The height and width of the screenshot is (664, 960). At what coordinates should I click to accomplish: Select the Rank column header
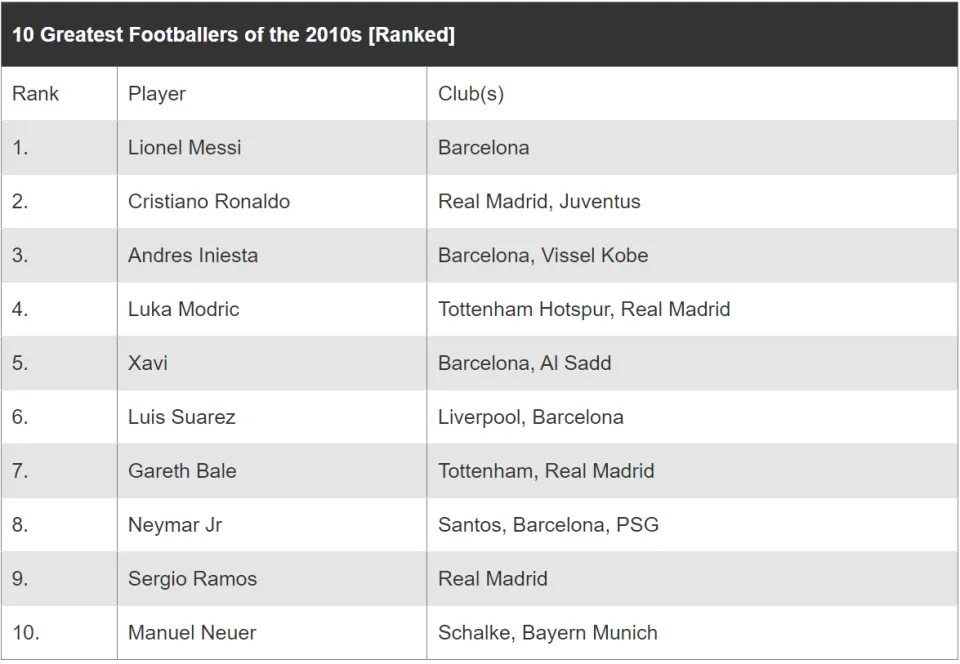tap(59, 94)
